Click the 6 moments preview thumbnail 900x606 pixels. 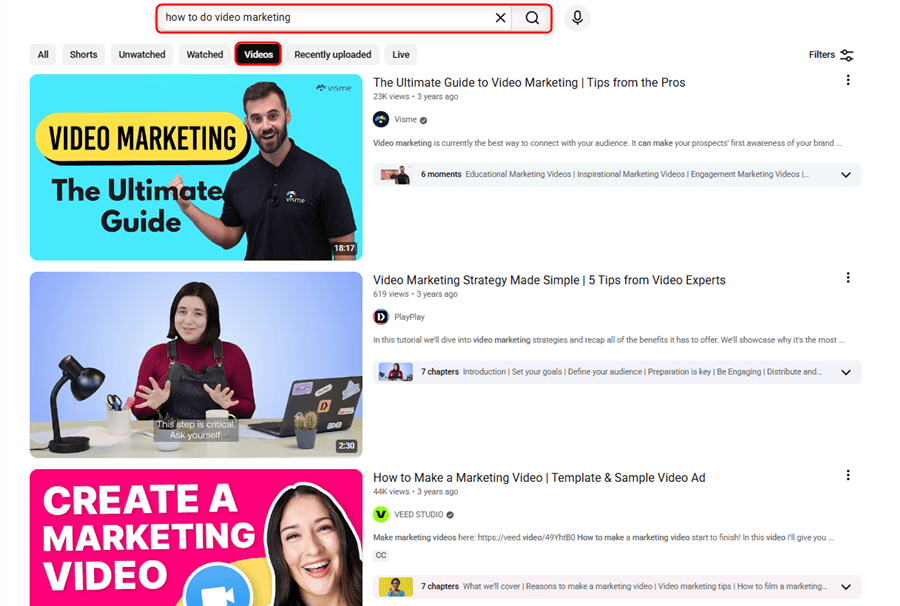click(395, 174)
